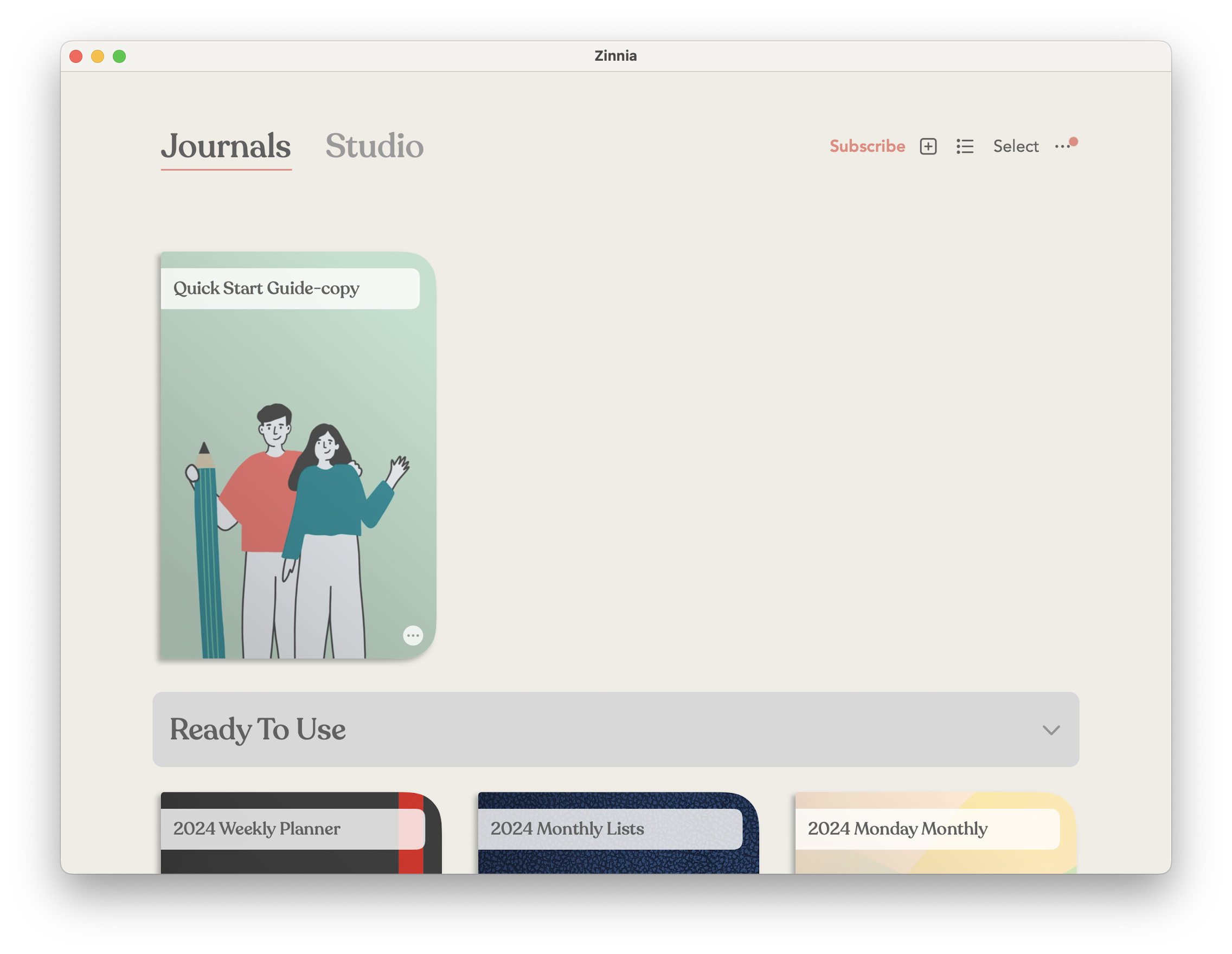Screen dimensions: 1232x954
Task: Click Select to enter selection mode
Action: 1016,146
